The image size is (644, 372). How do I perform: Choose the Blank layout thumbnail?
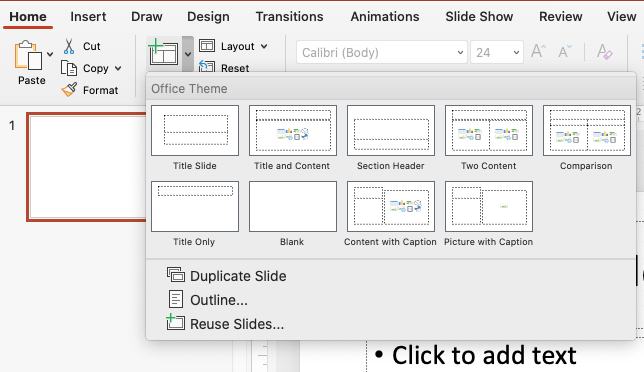click(293, 207)
